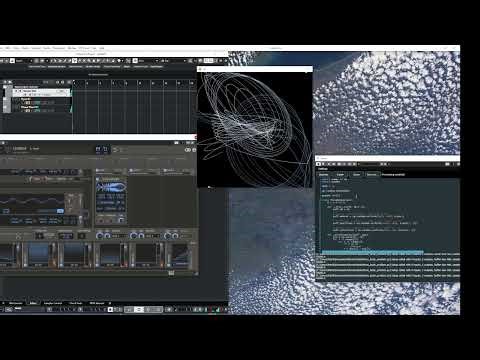Image resolution: width=480 pixels, height=360 pixels.
Task: Click the rightmost blue knob in the plugin window
Action: point(175,236)
